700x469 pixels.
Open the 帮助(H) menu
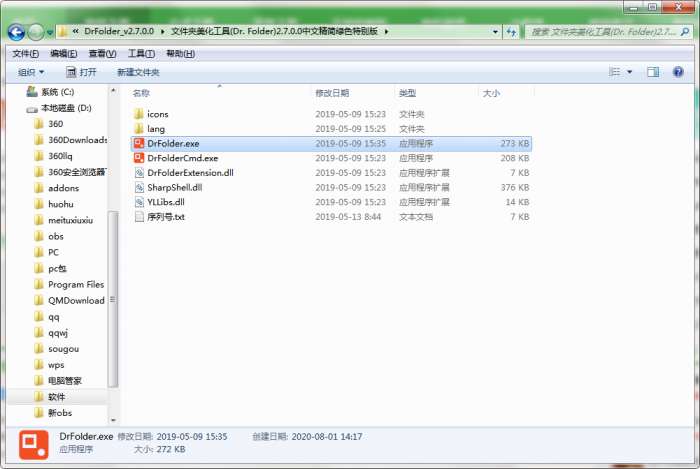pyautogui.click(x=180, y=54)
